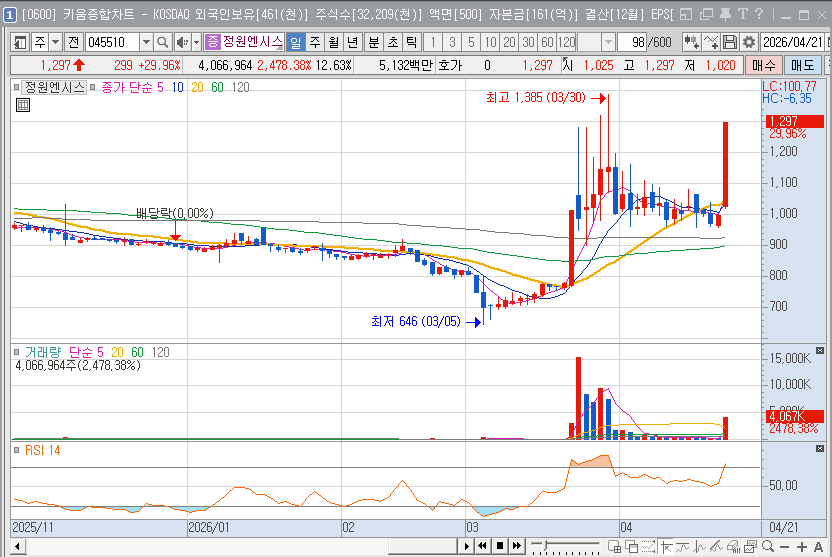The width and height of the screenshot is (832, 557).
Task: Select interval preset 120
Action: pyautogui.click(x=566, y=42)
